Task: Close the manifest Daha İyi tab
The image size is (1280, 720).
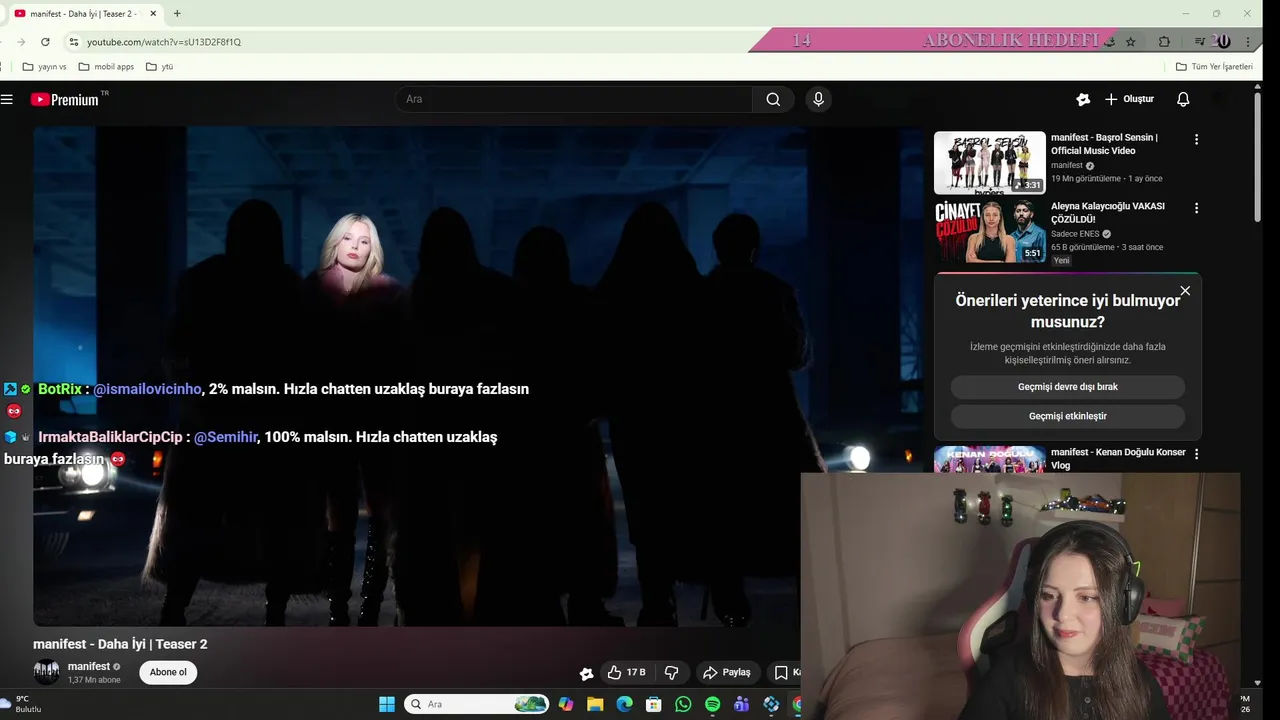Action: [x=153, y=14]
